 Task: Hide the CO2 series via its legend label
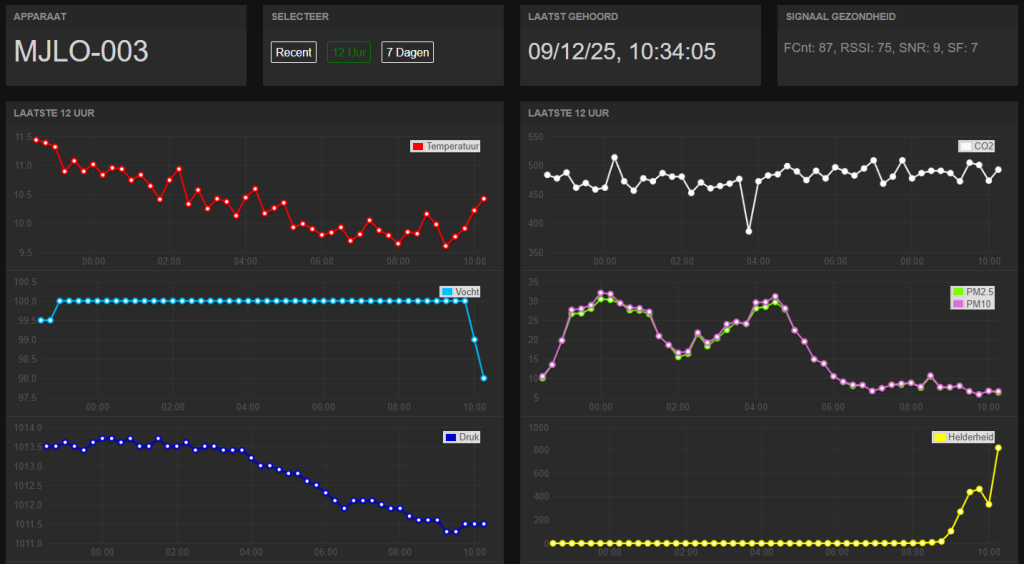(x=984, y=146)
